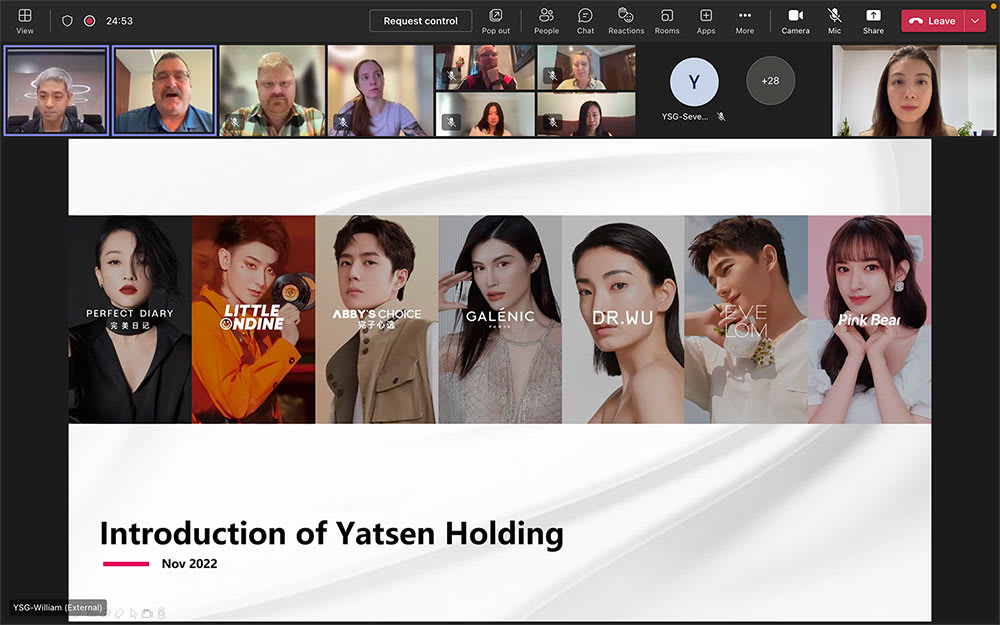Click the Abby's Choice brand panel

pyautogui.click(x=377, y=320)
